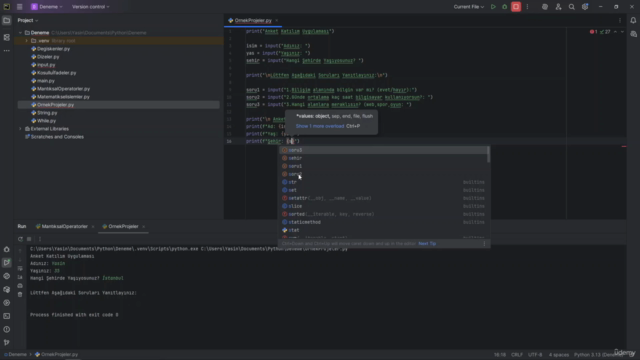Open the Structure tool window icon

point(7,37)
